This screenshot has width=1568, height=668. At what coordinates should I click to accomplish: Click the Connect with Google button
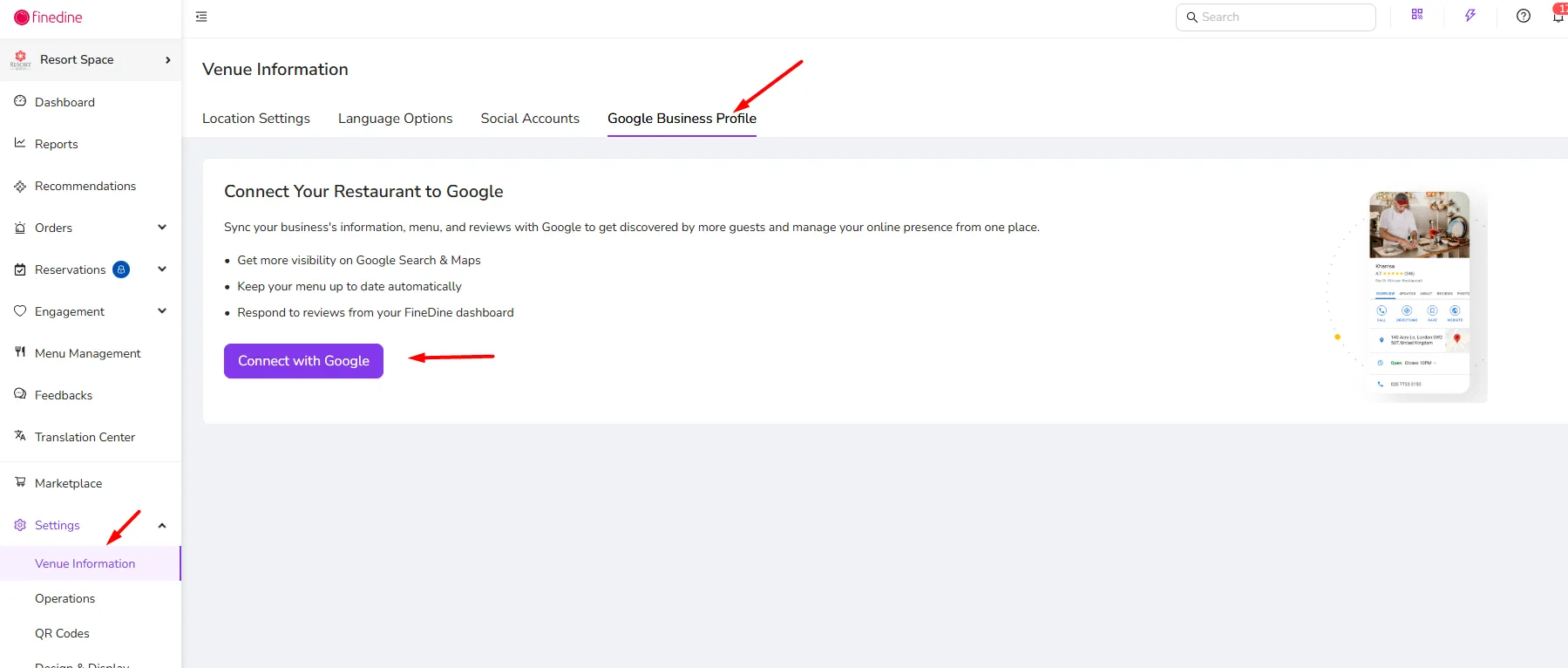coord(303,361)
